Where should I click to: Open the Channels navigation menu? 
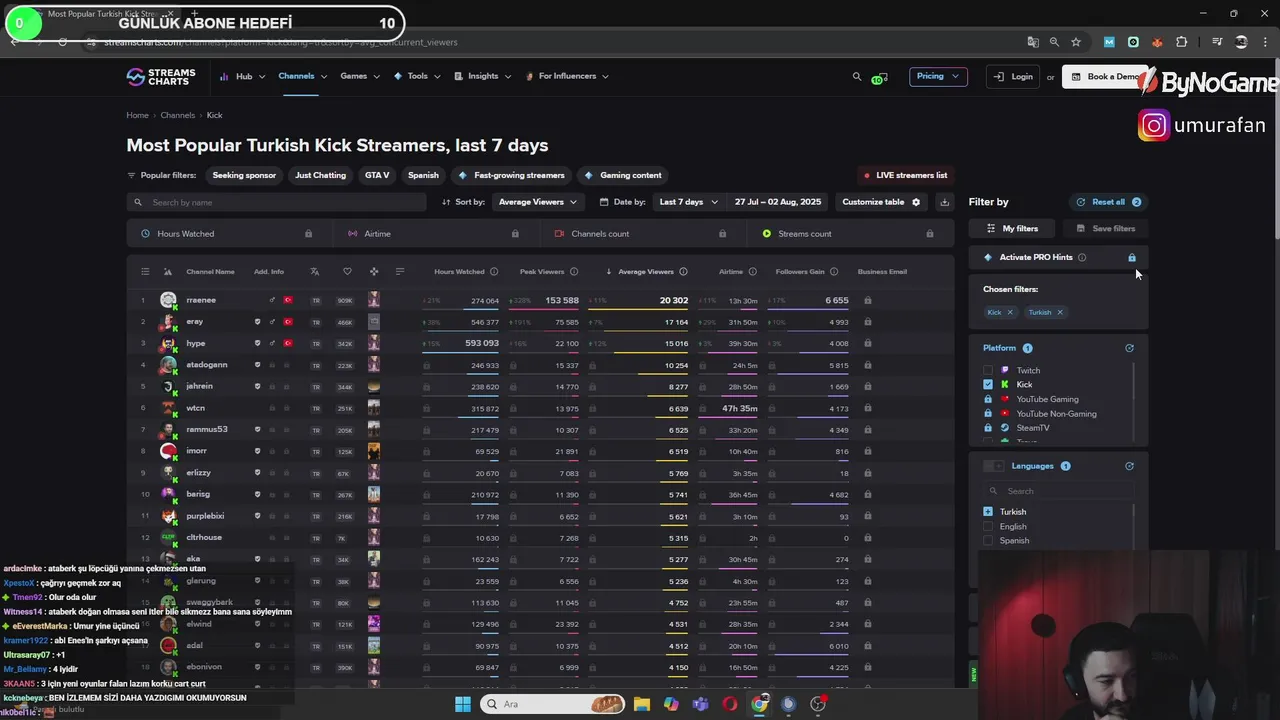click(301, 76)
